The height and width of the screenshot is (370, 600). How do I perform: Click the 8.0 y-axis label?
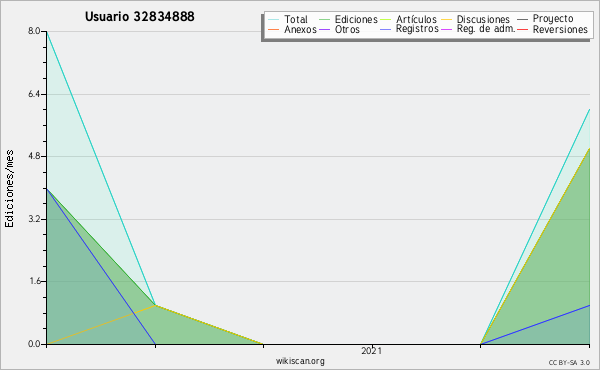pyautogui.click(x=34, y=31)
